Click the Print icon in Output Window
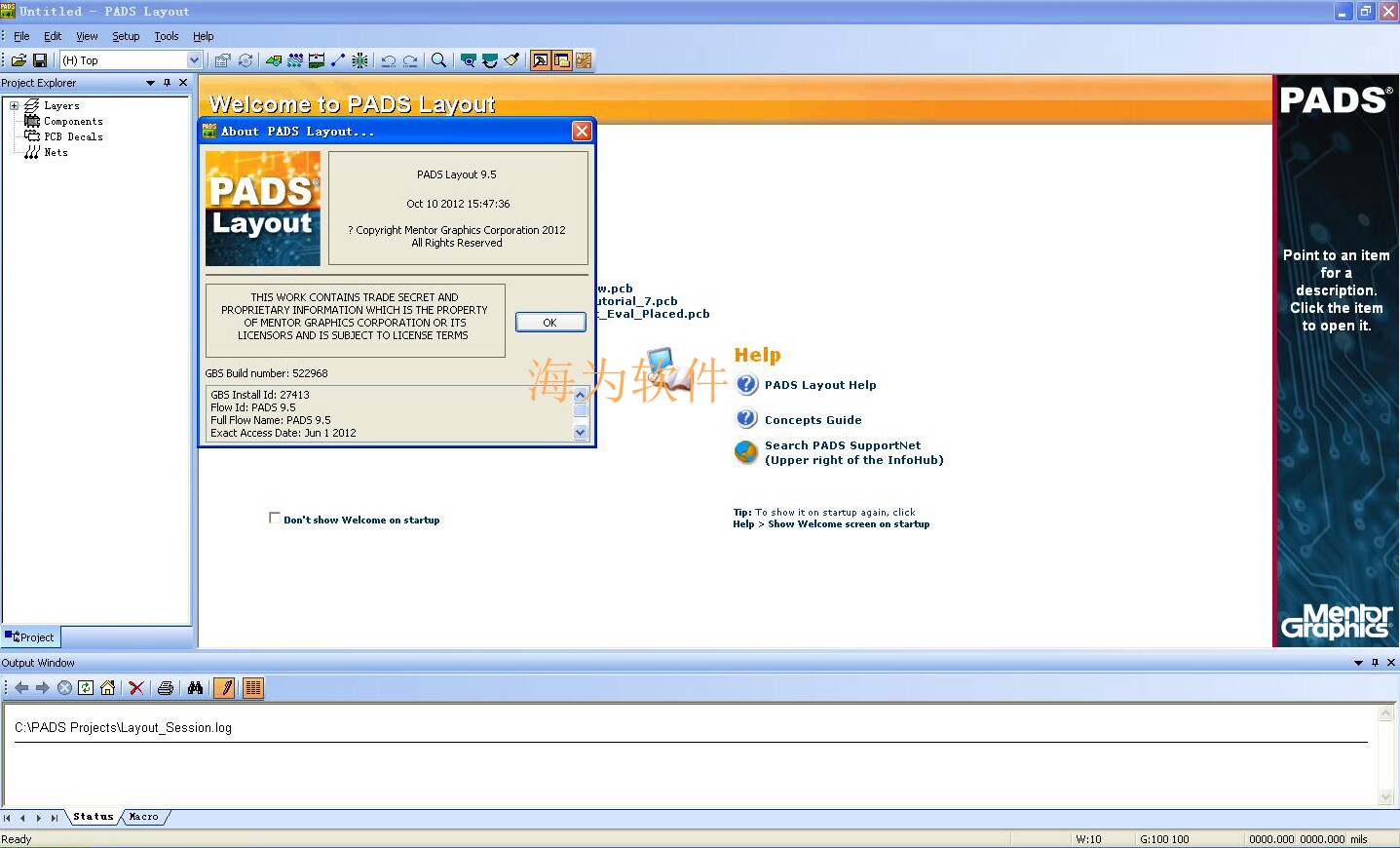The height and width of the screenshot is (848, 1400). click(x=166, y=688)
